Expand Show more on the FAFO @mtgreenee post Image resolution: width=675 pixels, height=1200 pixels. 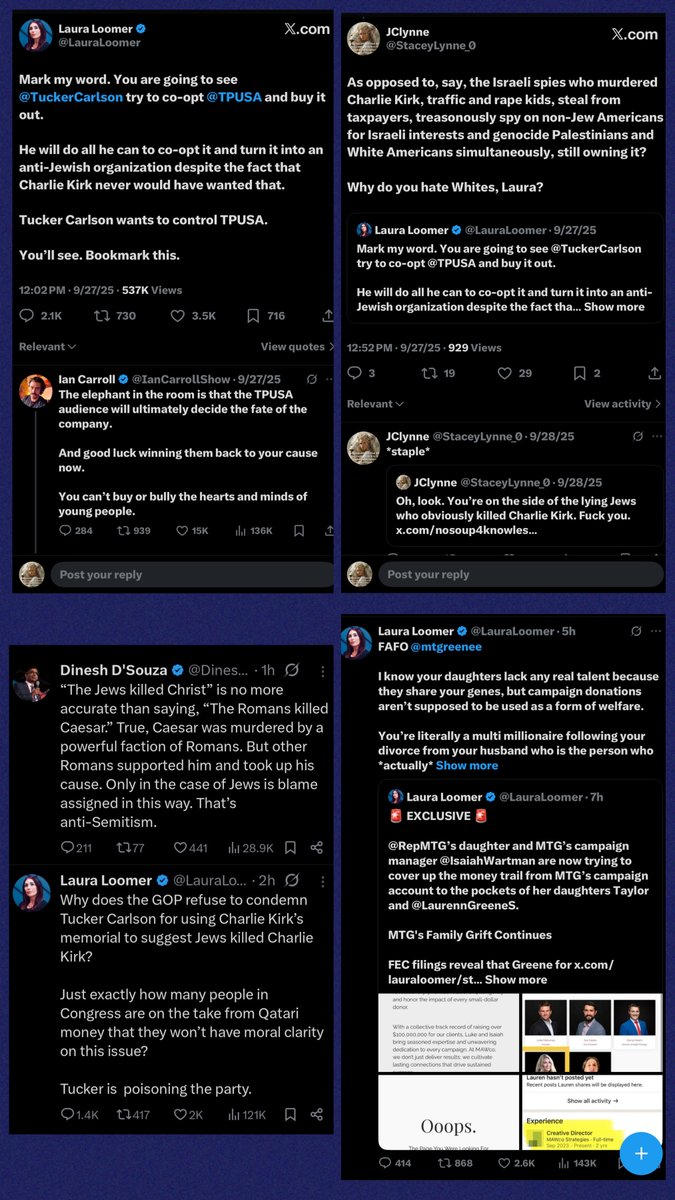(x=466, y=765)
